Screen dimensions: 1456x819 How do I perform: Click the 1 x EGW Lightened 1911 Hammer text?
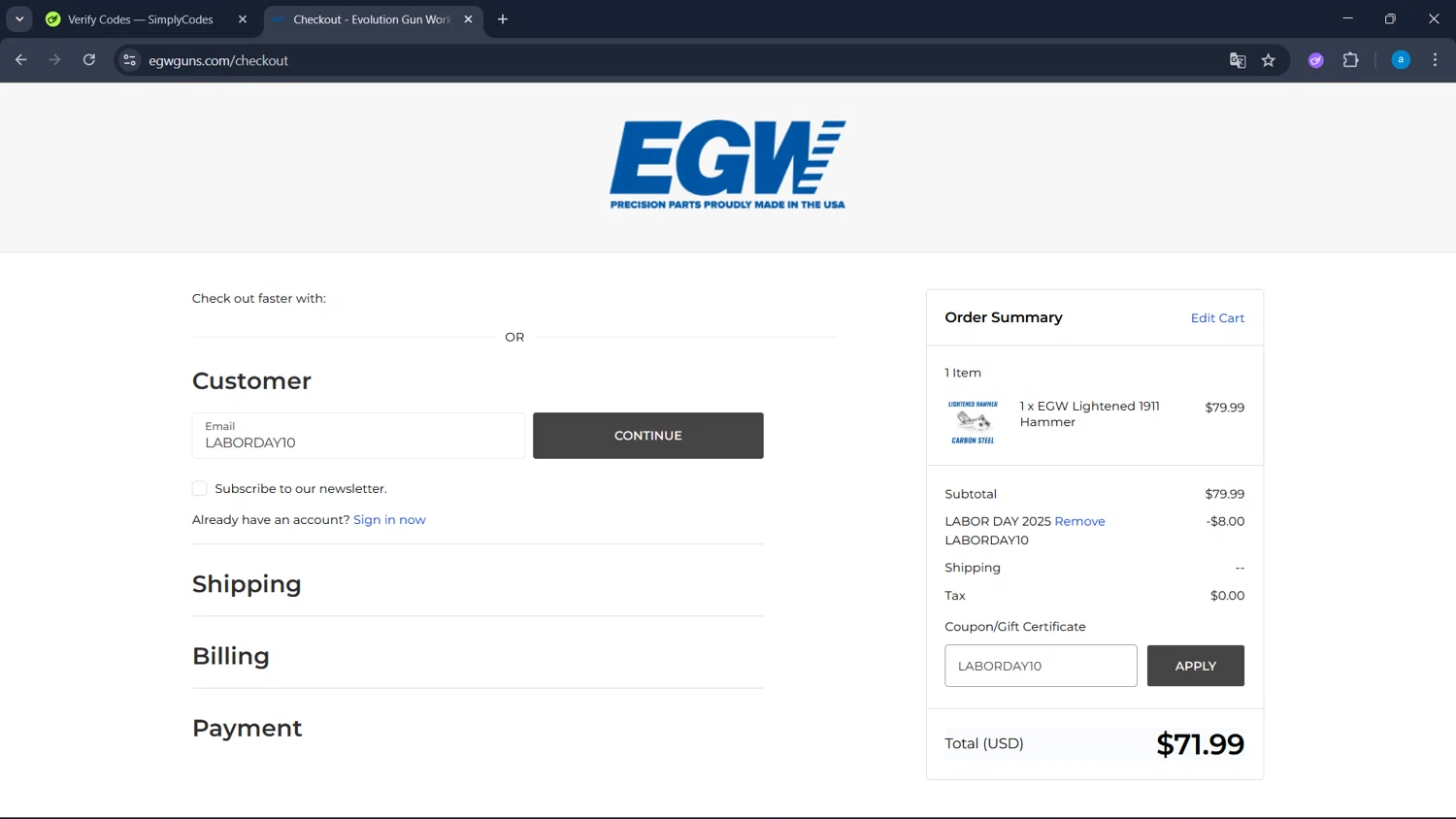[1089, 414]
